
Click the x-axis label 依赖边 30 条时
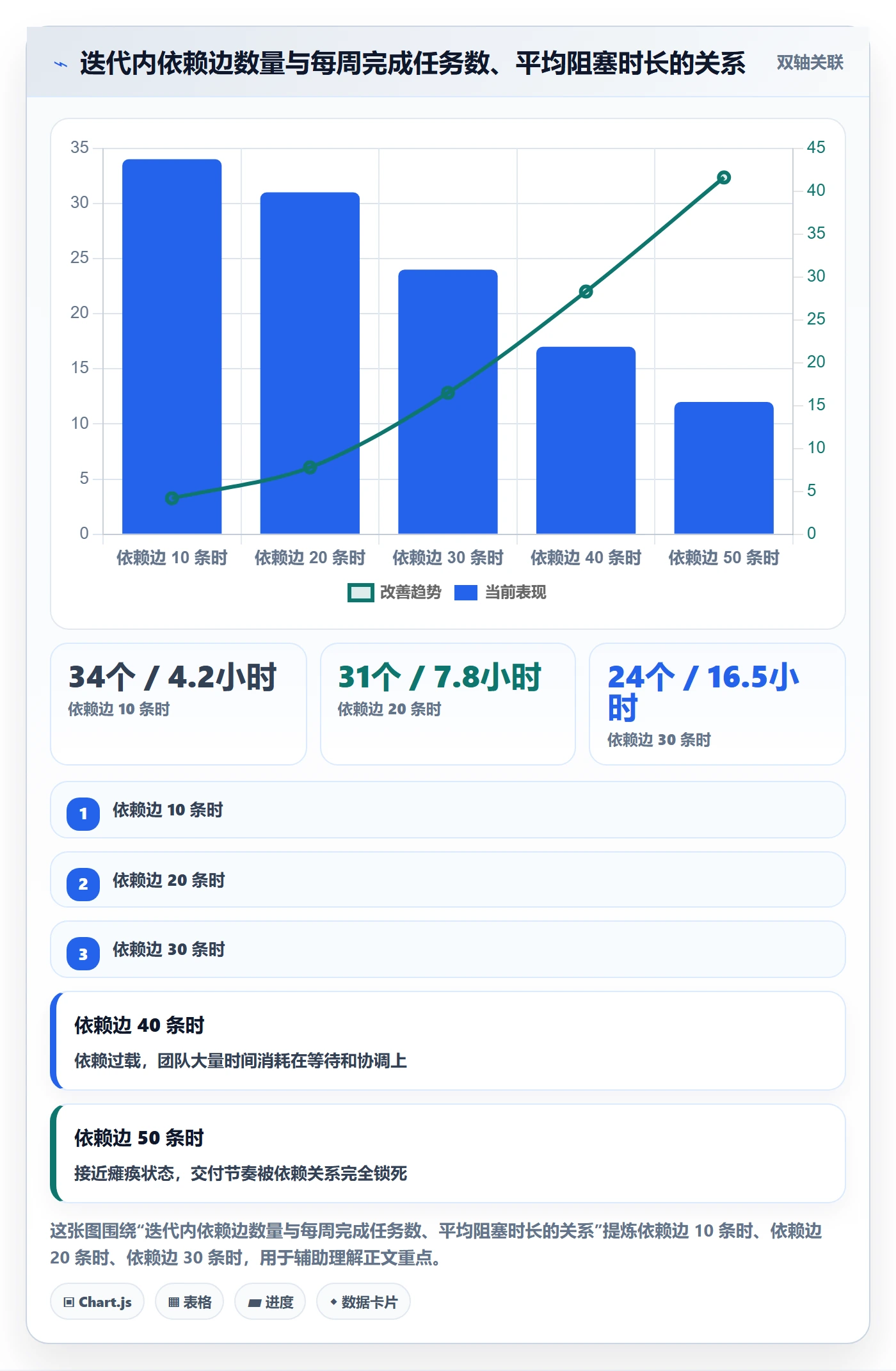(448, 557)
